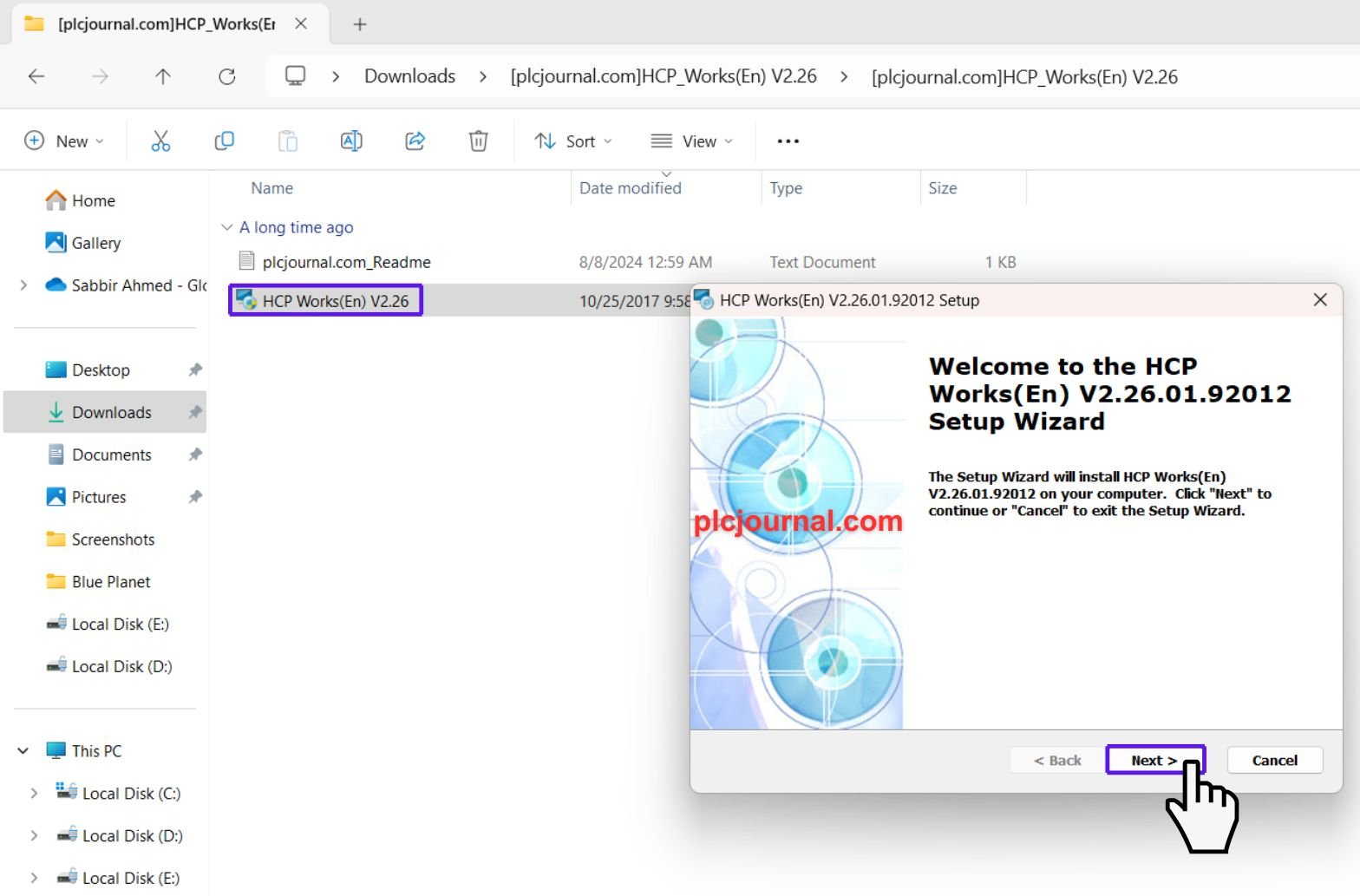Click the Delete trash icon
The image size is (1360, 896).
[479, 141]
